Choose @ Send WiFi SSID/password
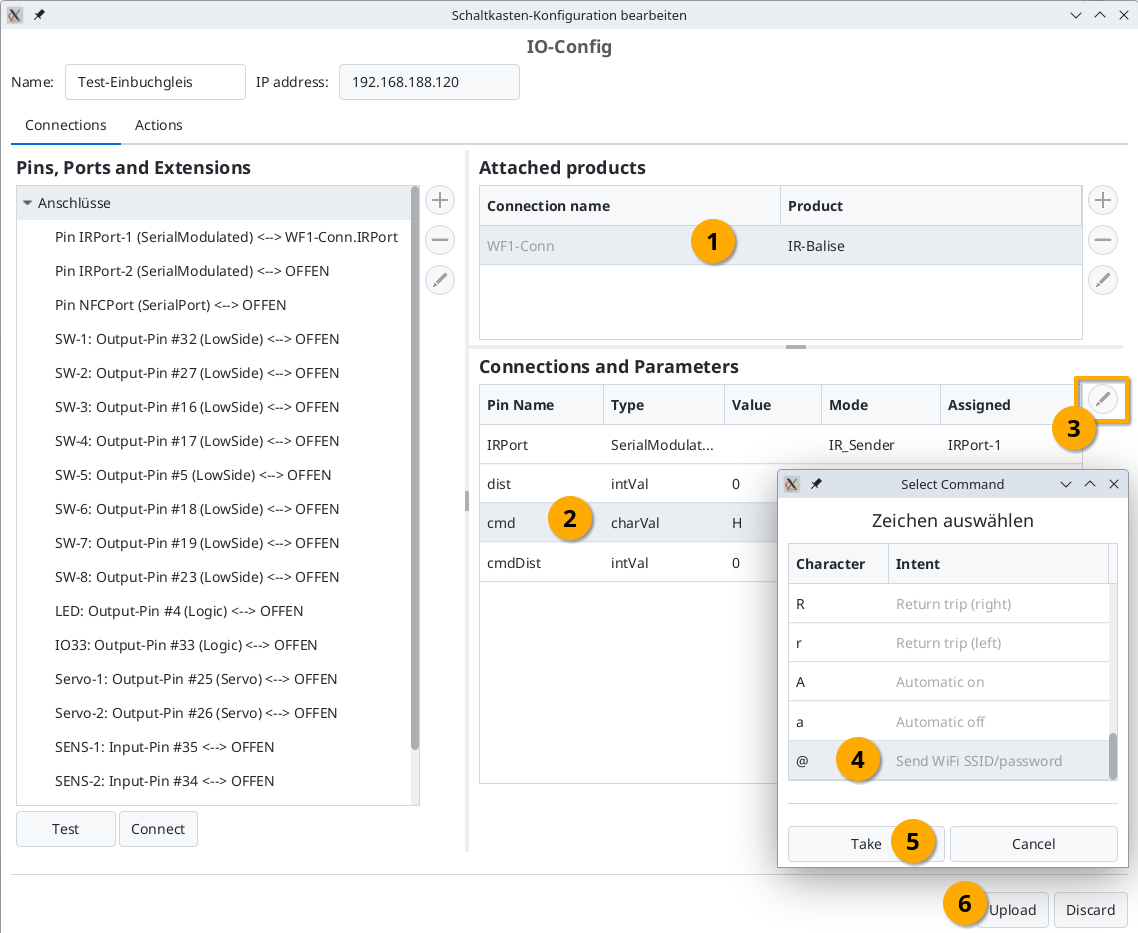1138x933 pixels. (949, 761)
